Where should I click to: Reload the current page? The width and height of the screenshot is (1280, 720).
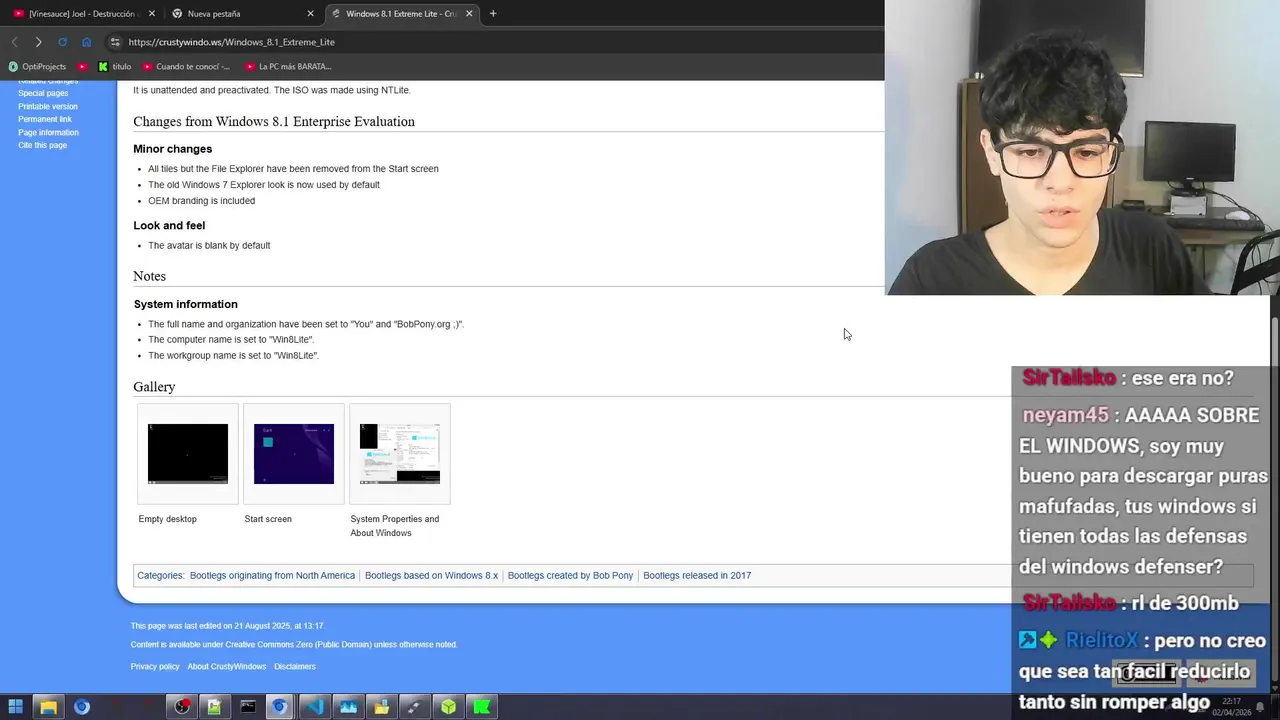click(62, 42)
